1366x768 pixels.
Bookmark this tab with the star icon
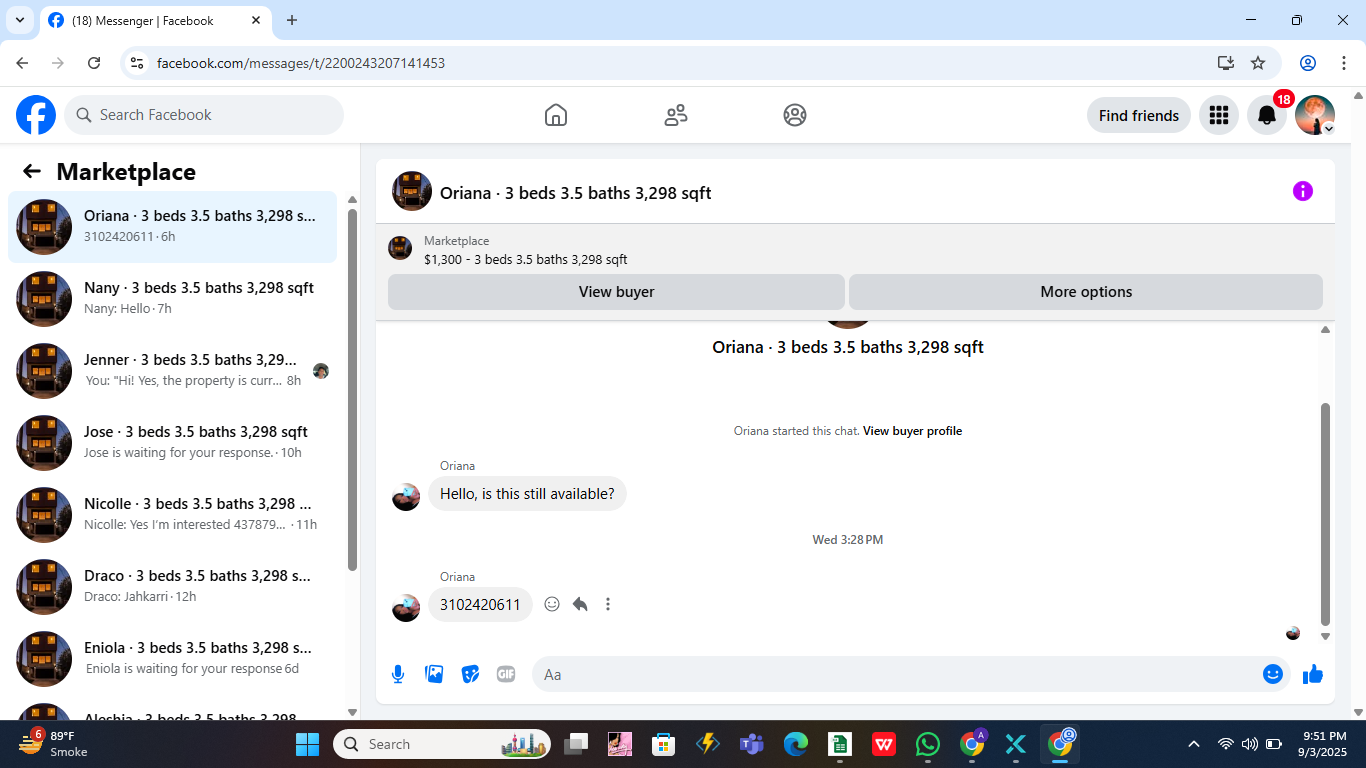[1258, 63]
